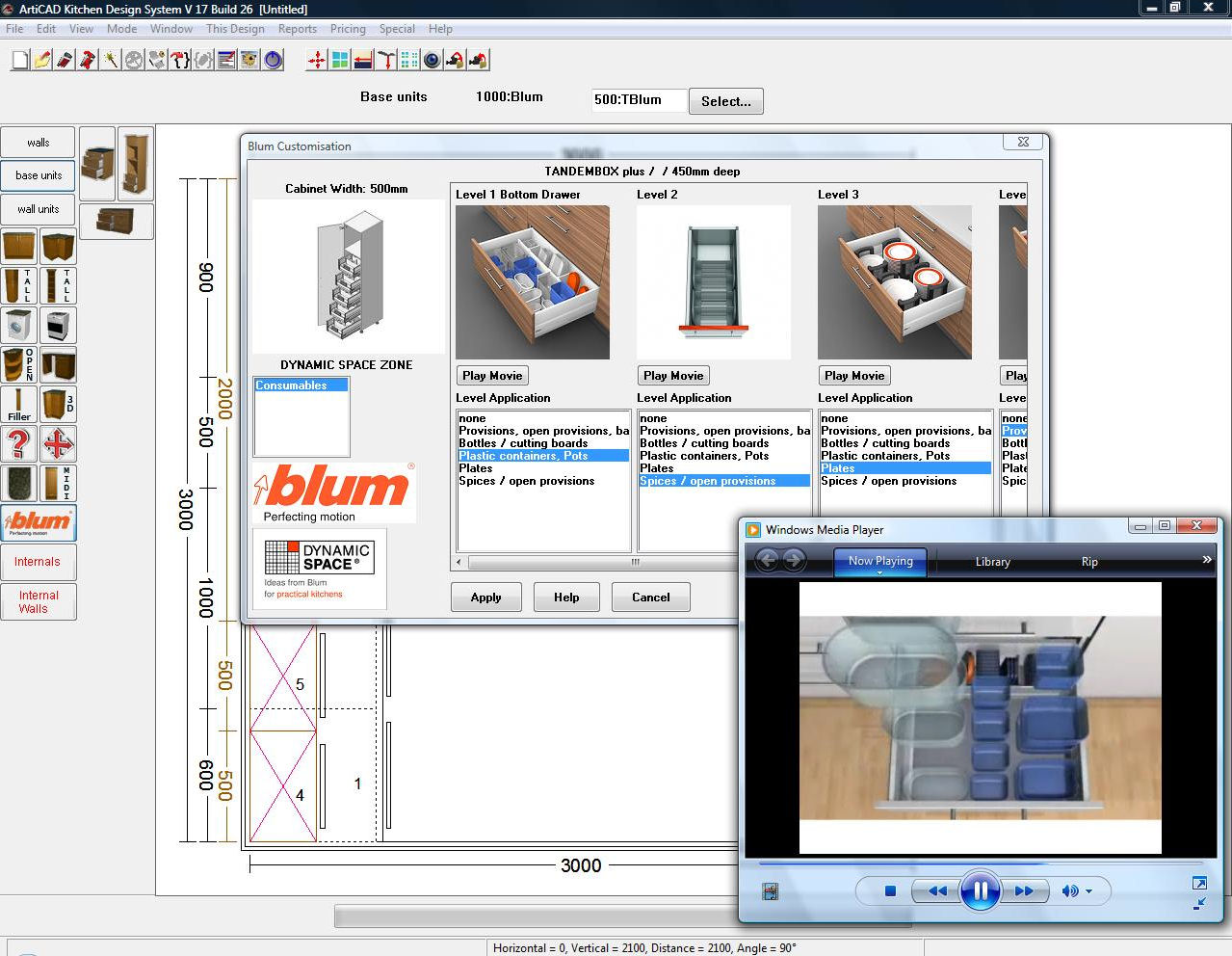
Task: Click the red curly braces toolbar icon
Action: tap(181, 61)
